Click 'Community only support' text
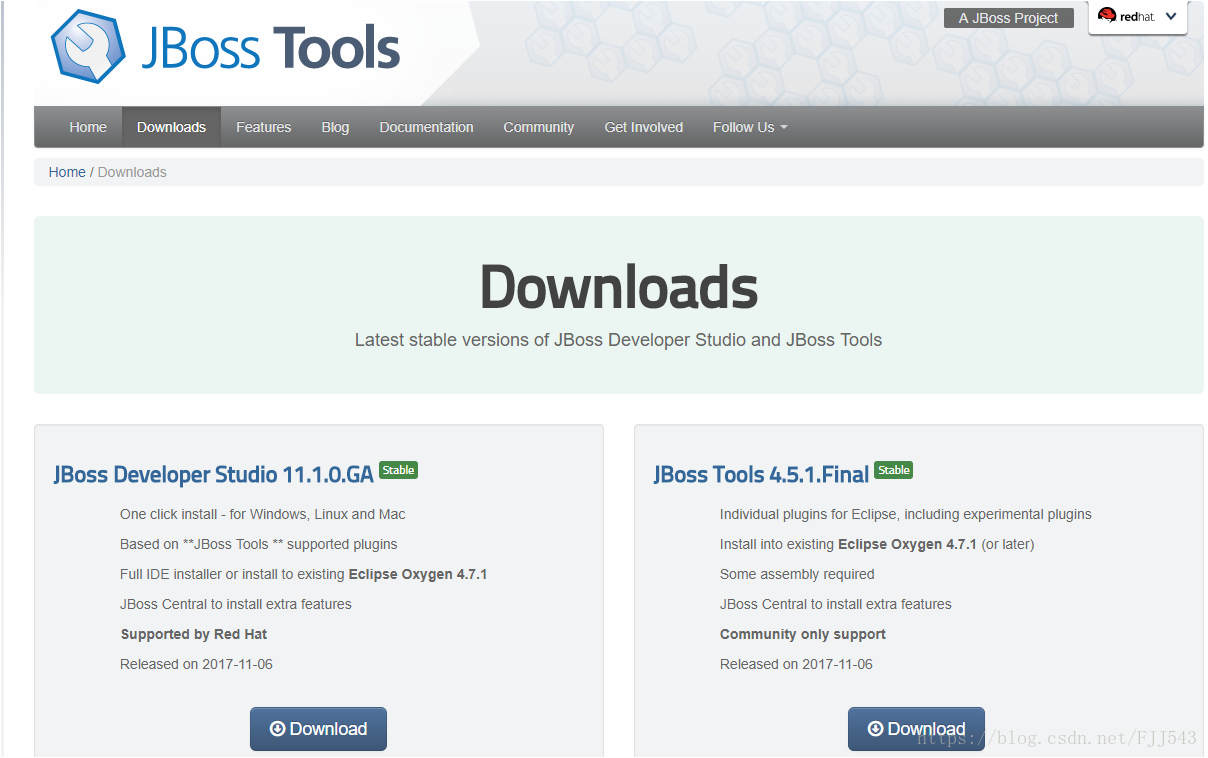The width and height of the screenshot is (1208, 758). [803, 634]
